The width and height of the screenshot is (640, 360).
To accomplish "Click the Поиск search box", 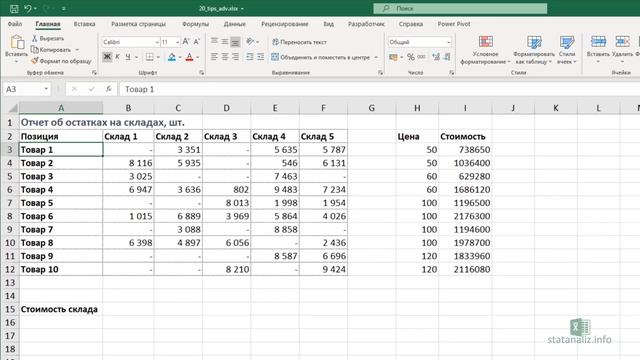I will 460,8.
